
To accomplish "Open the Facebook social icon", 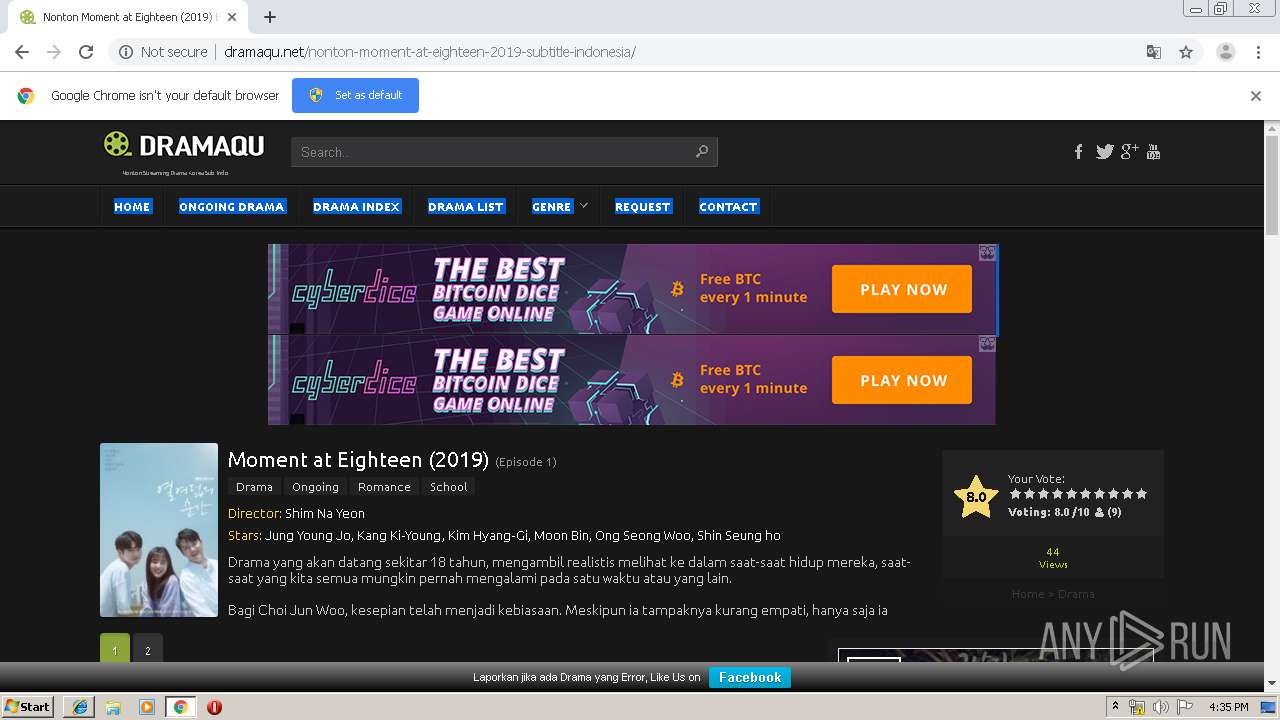I will tap(1078, 152).
